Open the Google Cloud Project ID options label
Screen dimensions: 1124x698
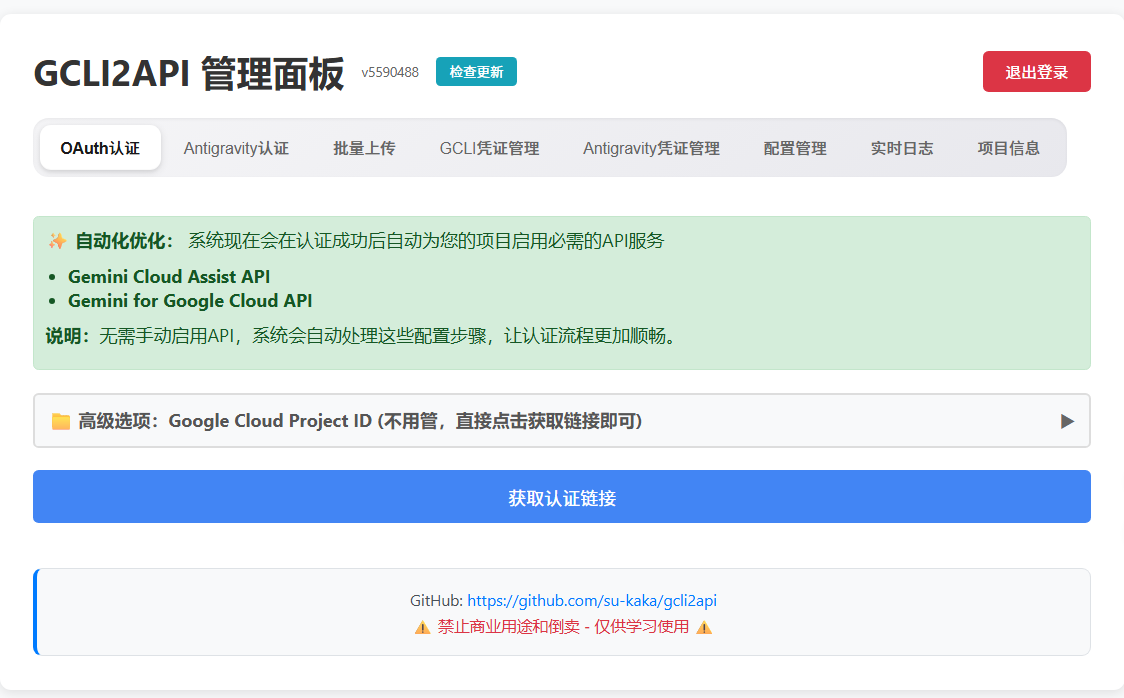pyautogui.click(x=360, y=421)
